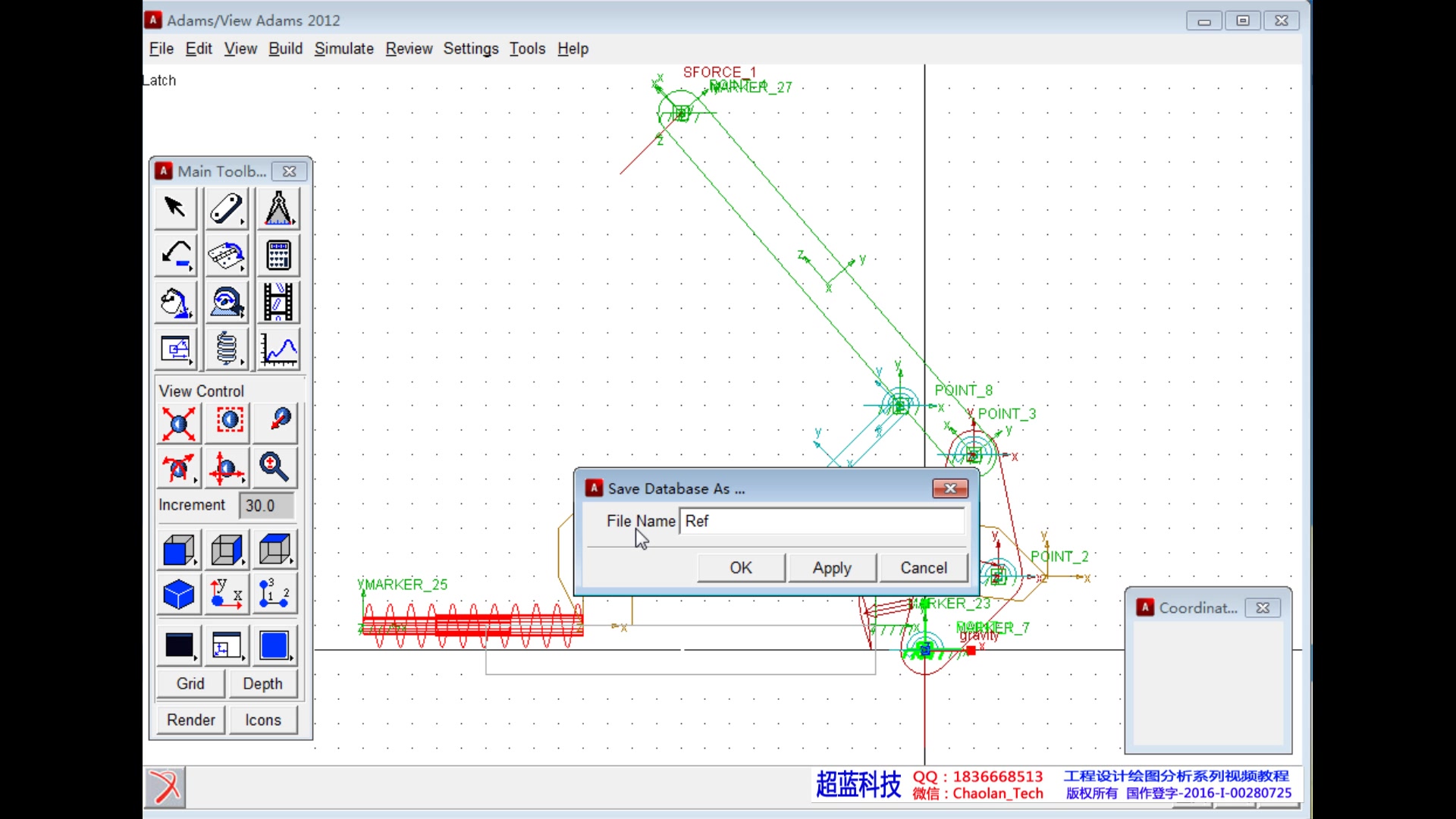1456x819 pixels.
Task: Open the spring force tool stack
Action: [226, 350]
